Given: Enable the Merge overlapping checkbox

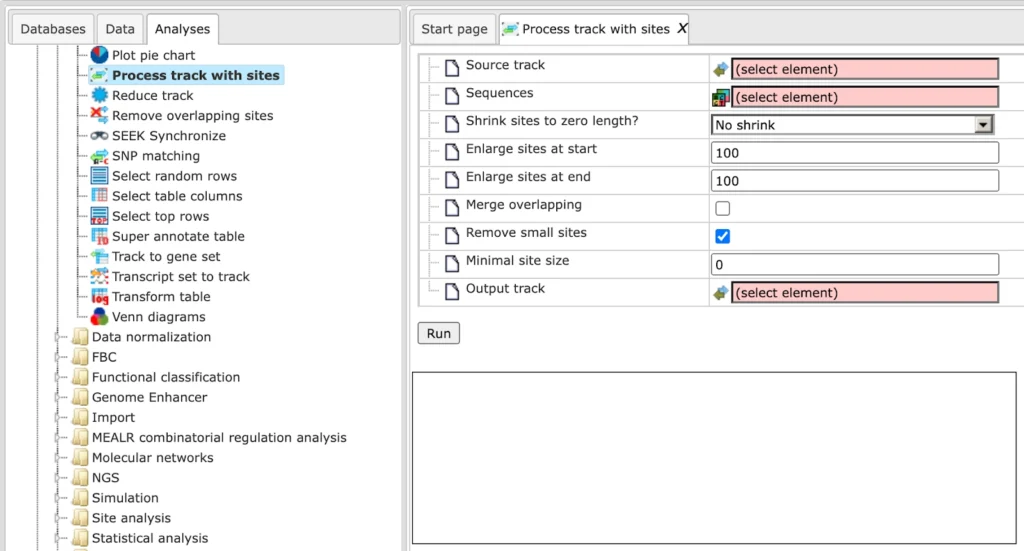Looking at the screenshot, I should pyautogui.click(x=723, y=208).
